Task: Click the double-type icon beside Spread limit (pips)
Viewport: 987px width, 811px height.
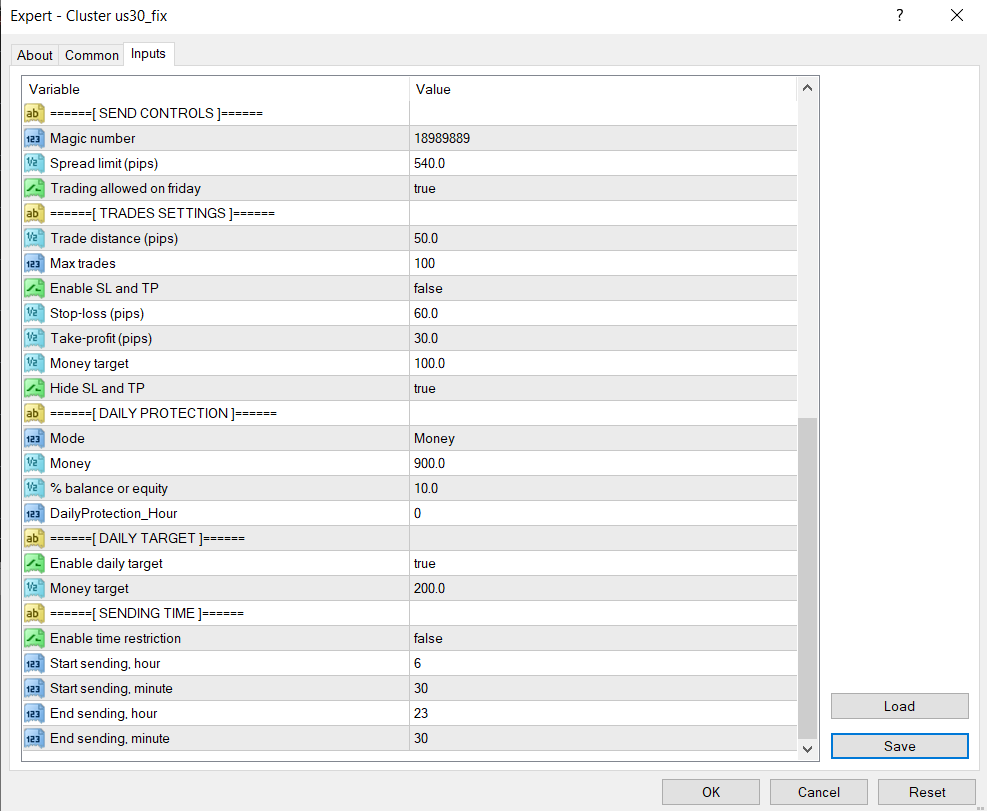Action: point(34,163)
